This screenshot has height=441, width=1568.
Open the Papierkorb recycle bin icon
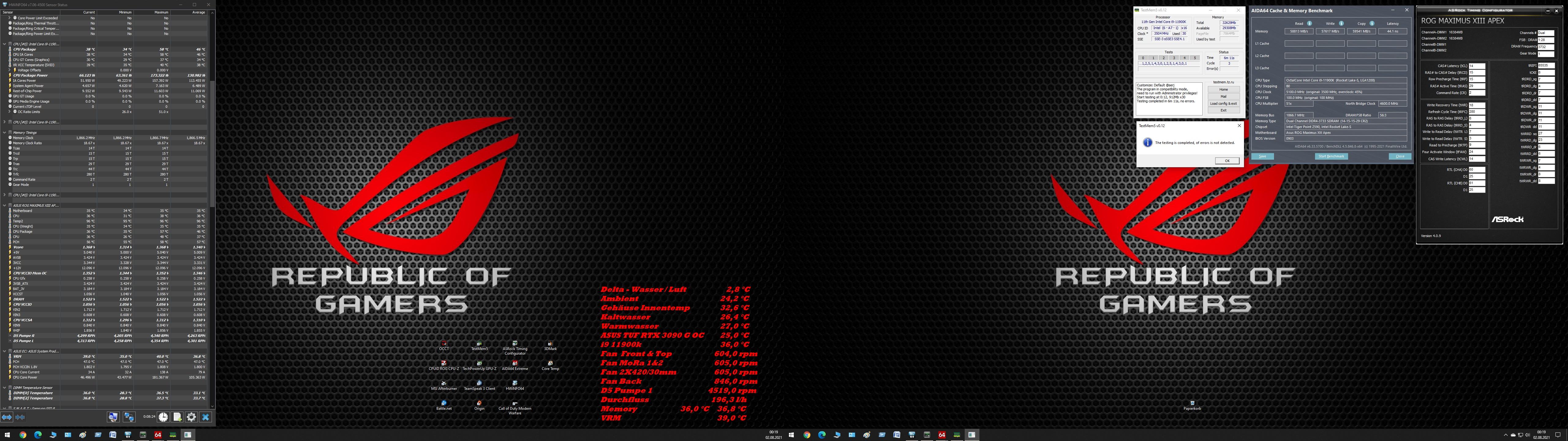[x=1193, y=405]
